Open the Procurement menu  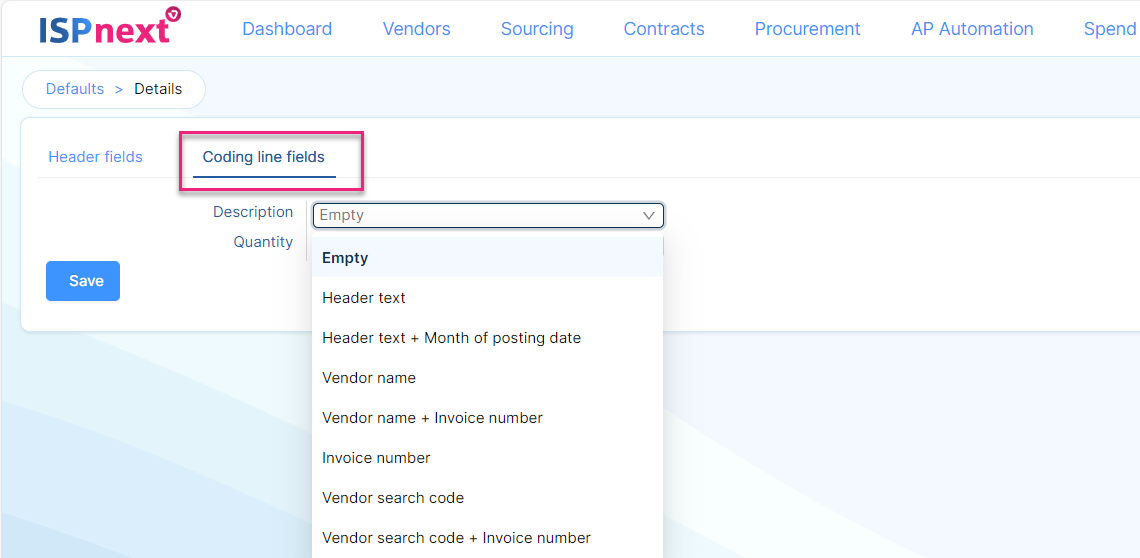(x=808, y=29)
